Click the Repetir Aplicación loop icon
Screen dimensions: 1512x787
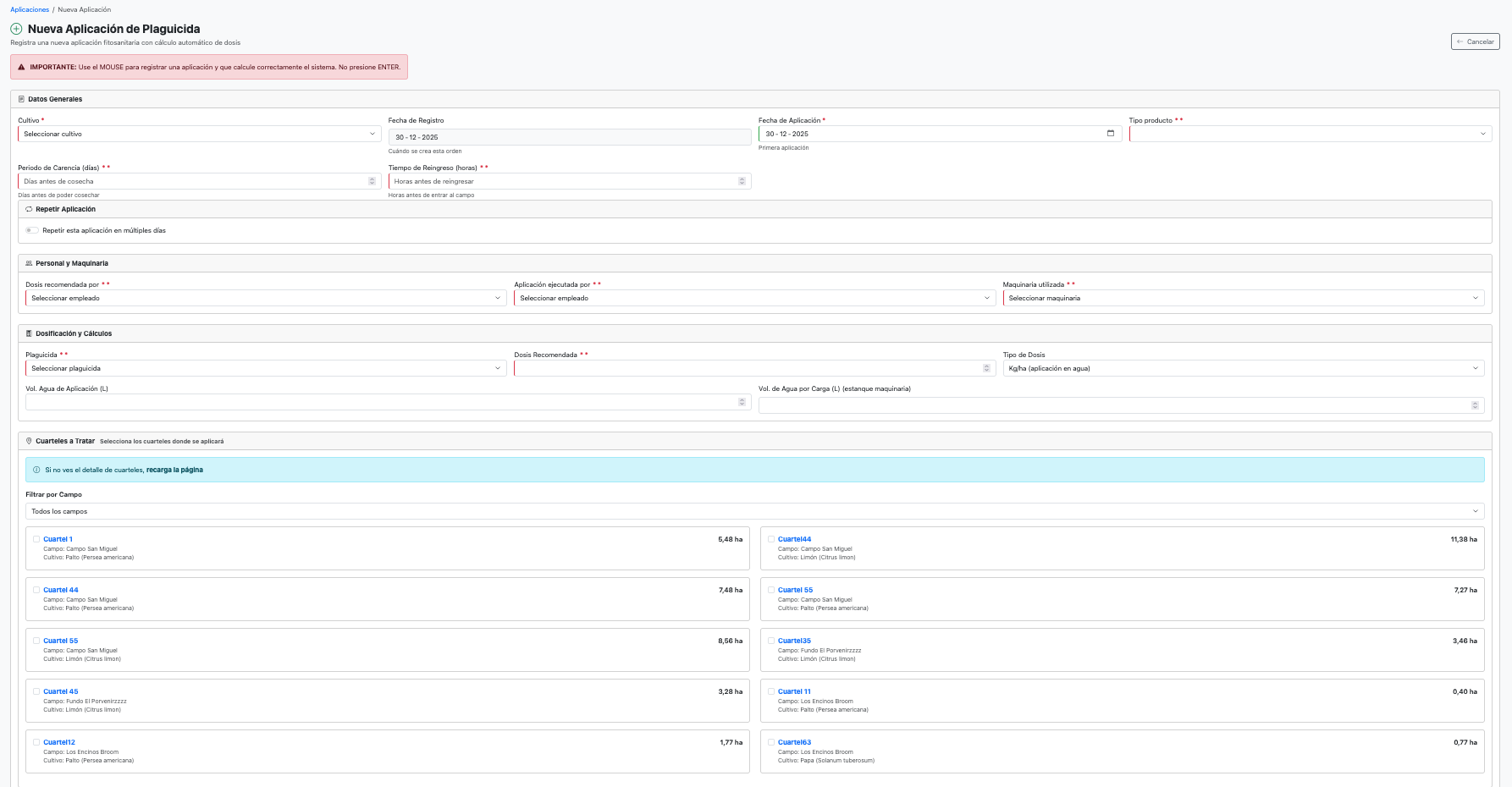point(29,209)
